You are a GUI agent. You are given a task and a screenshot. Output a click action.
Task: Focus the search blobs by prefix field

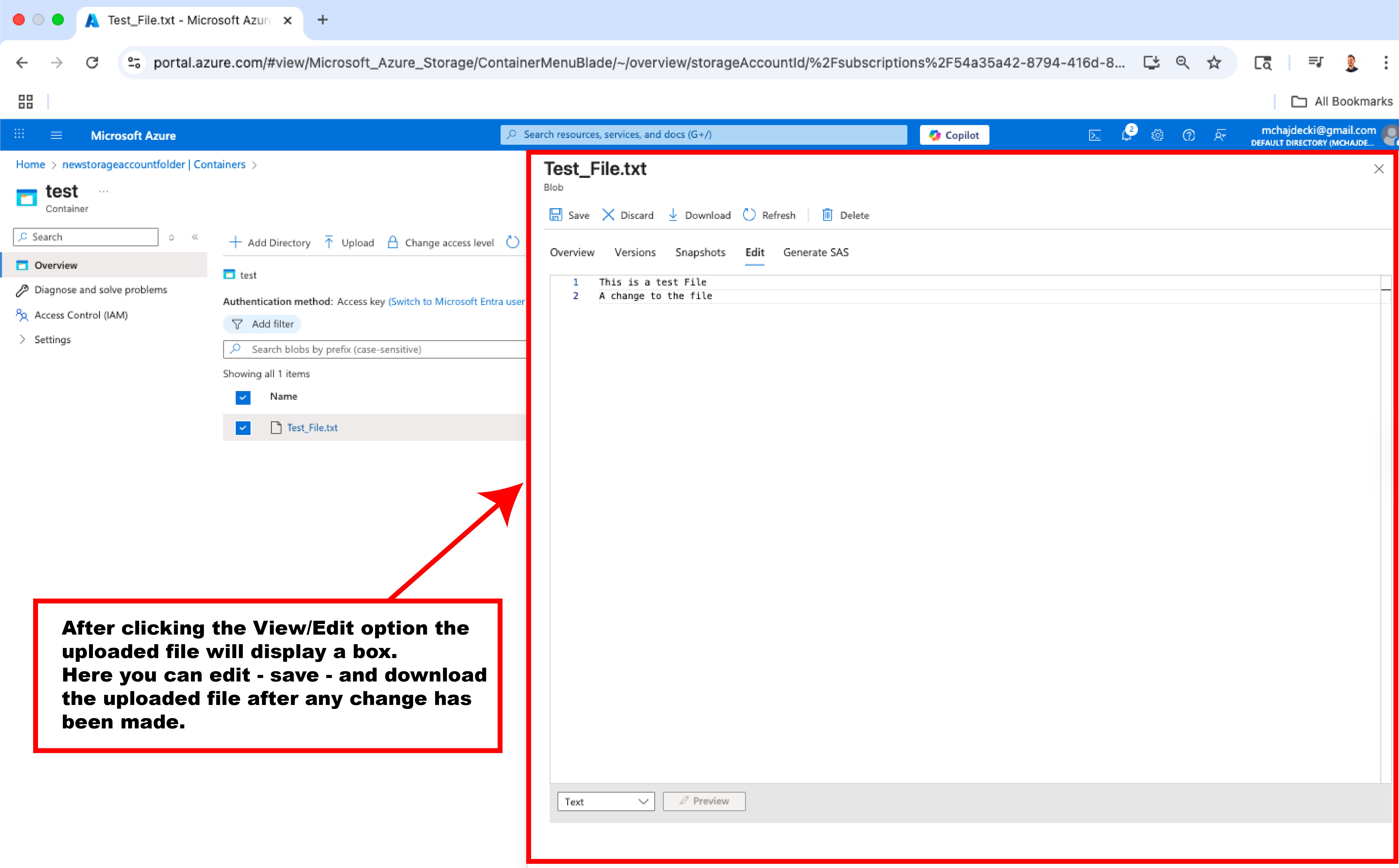[374, 349]
